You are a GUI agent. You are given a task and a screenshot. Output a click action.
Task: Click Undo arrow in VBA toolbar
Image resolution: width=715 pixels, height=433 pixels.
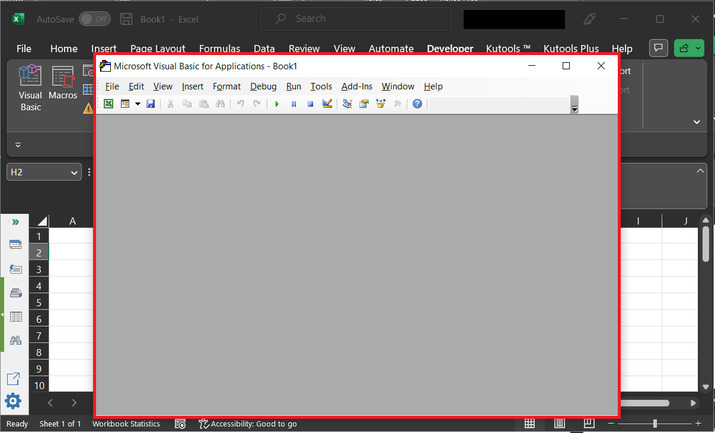click(x=240, y=104)
